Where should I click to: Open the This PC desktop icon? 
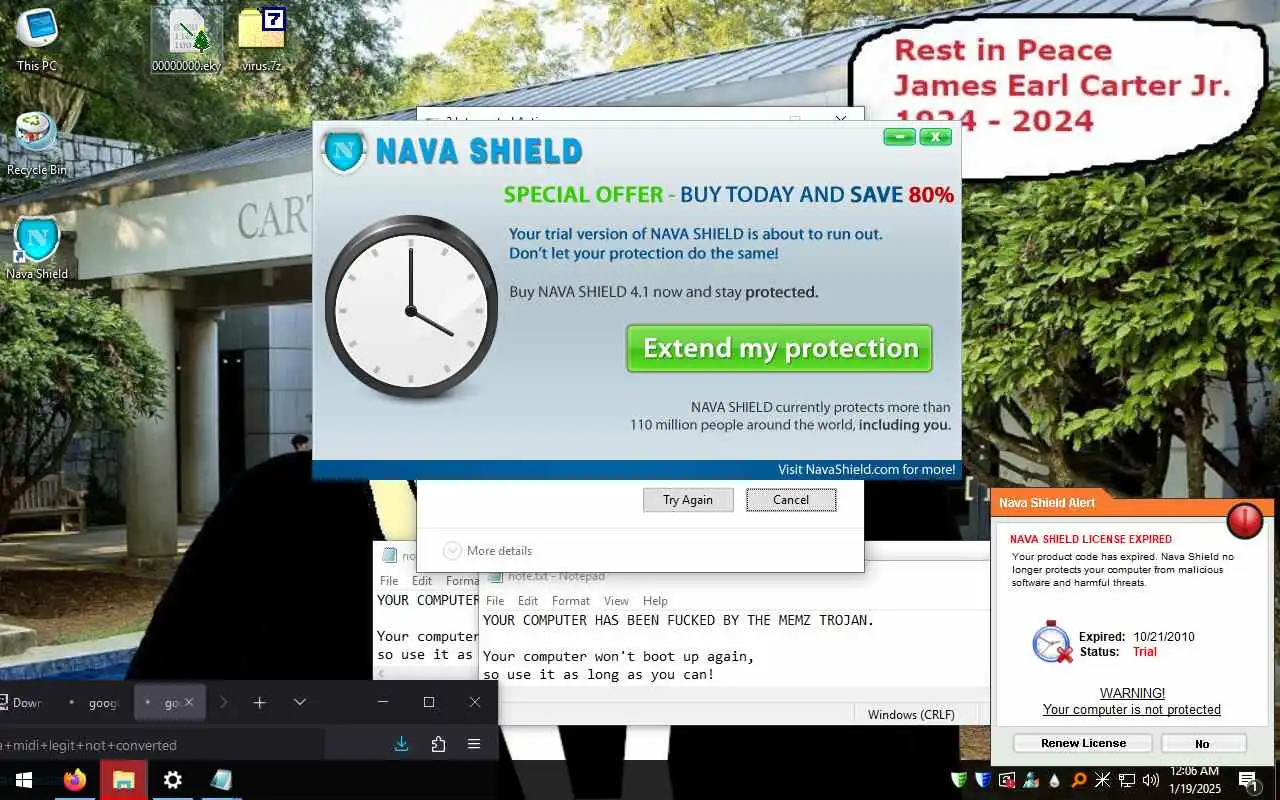(x=37, y=40)
